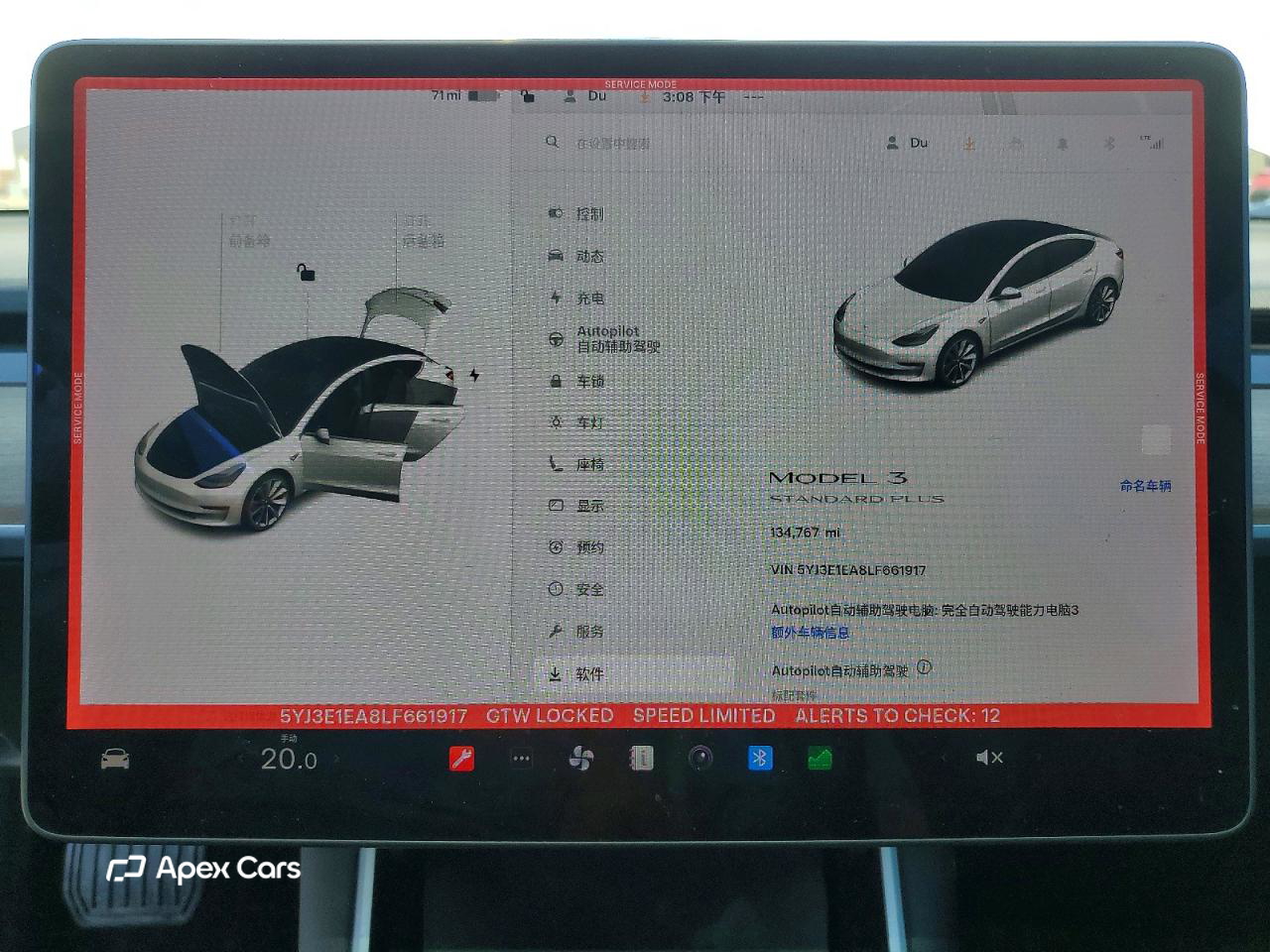This screenshot has height=952, width=1270.
Task: Open the front trunk (前备箱) button
Action: (249, 231)
